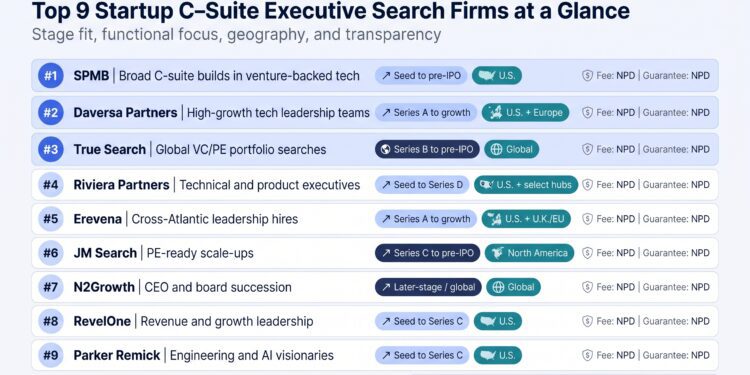Select the Erevena row description text
This screenshot has height=375, width=750.
[215, 219]
